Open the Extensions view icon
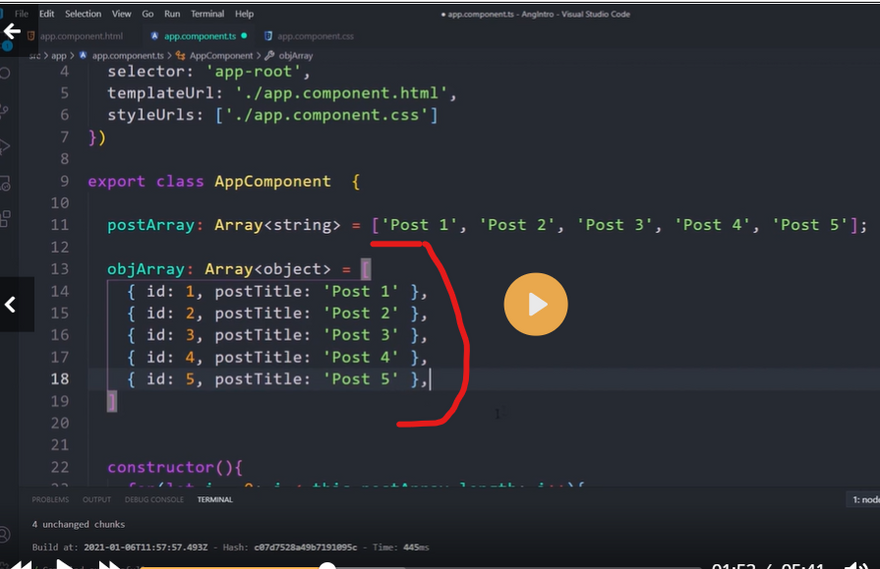 tap(6, 218)
